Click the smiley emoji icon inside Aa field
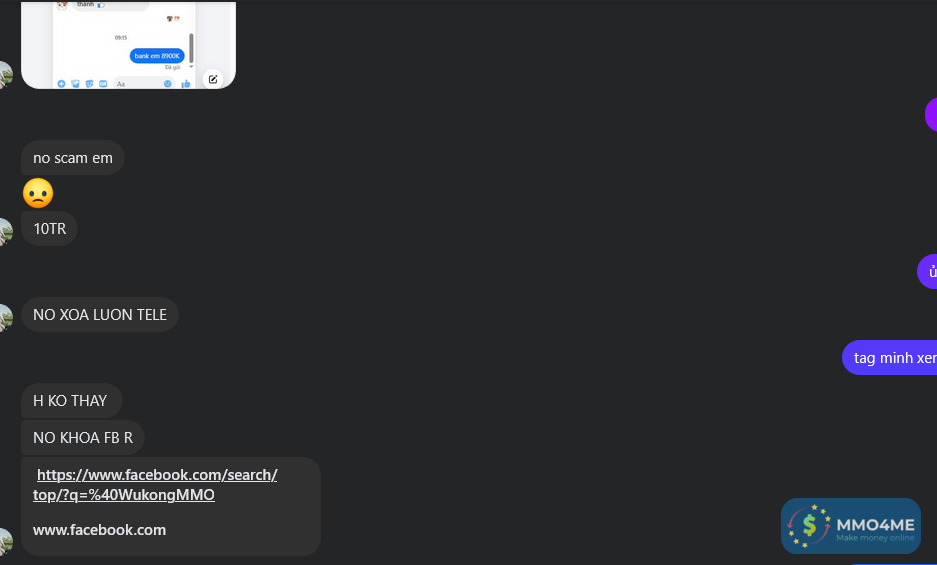Image resolution: width=937 pixels, height=565 pixels. coord(167,84)
